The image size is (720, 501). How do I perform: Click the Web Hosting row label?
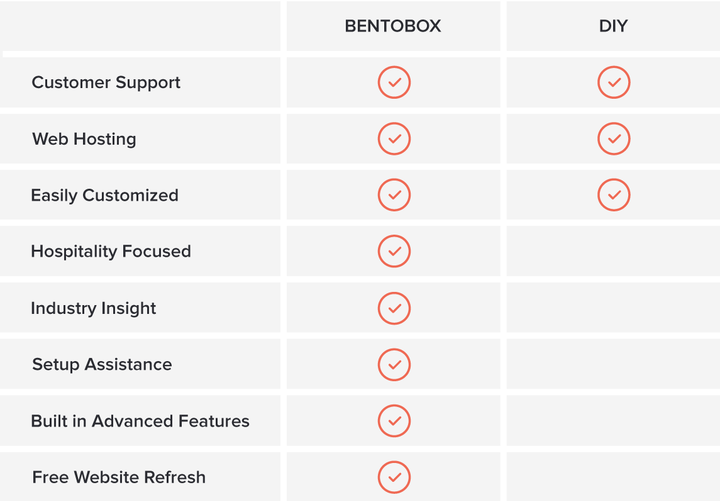(84, 139)
